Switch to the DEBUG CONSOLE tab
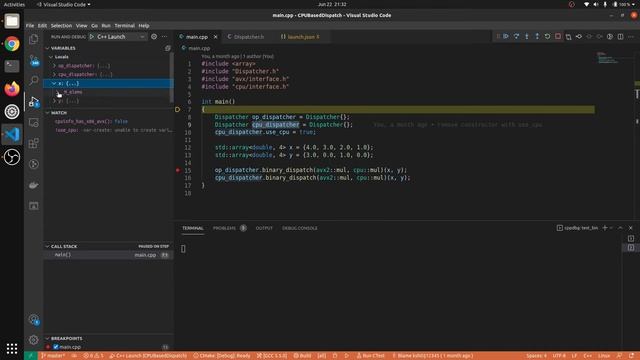This screenshot has height=360, width=640. pyautogui.click(x=300, y=228)
